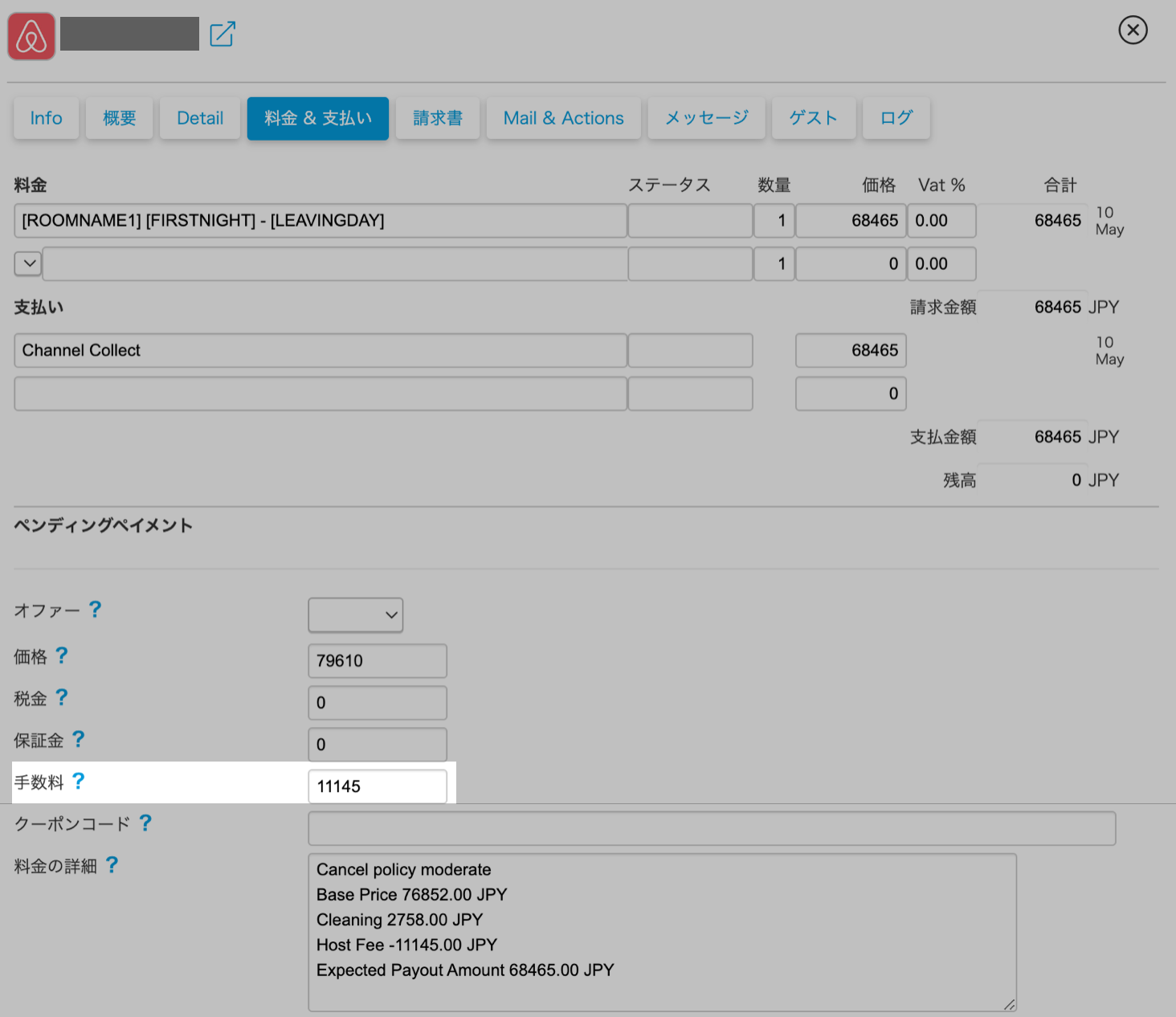Click the Channel Collect payment description field

(x=320, y=350)
